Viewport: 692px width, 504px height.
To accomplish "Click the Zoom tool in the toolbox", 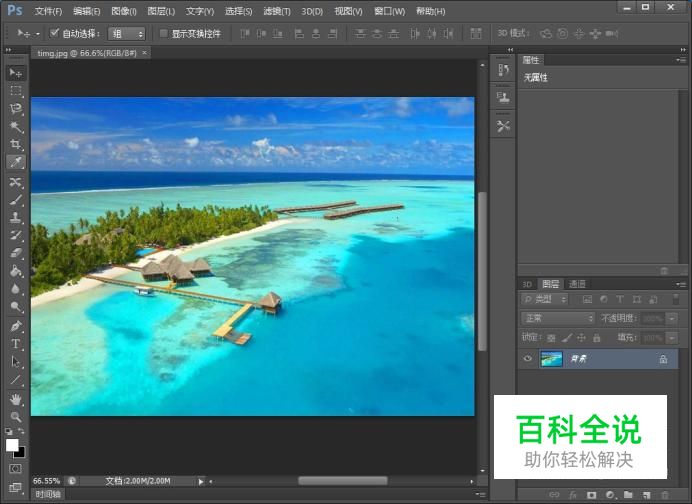I will coord(16,416).
